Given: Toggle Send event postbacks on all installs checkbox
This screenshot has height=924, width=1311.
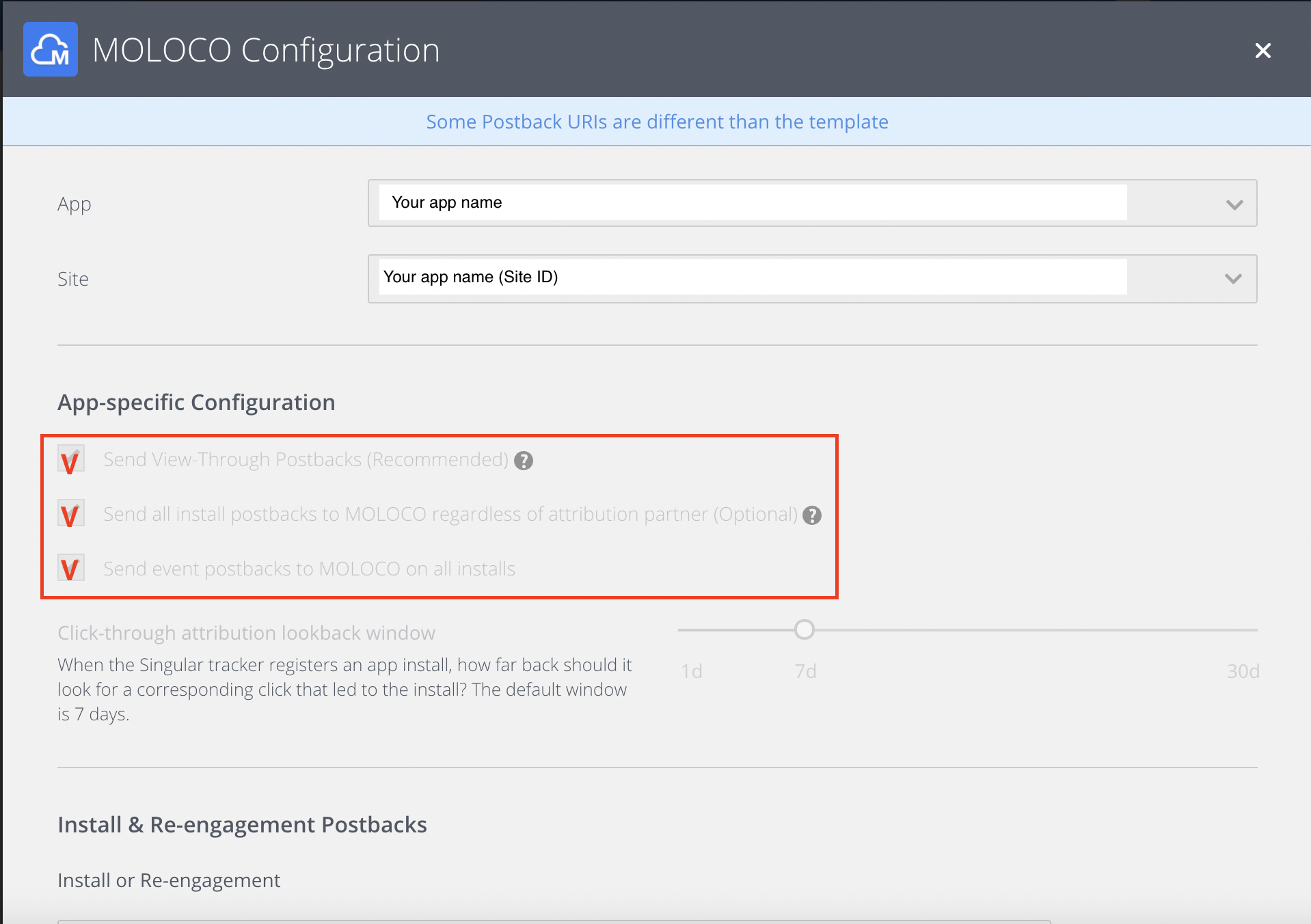Looking at the screenshot, I should [71, 569].
